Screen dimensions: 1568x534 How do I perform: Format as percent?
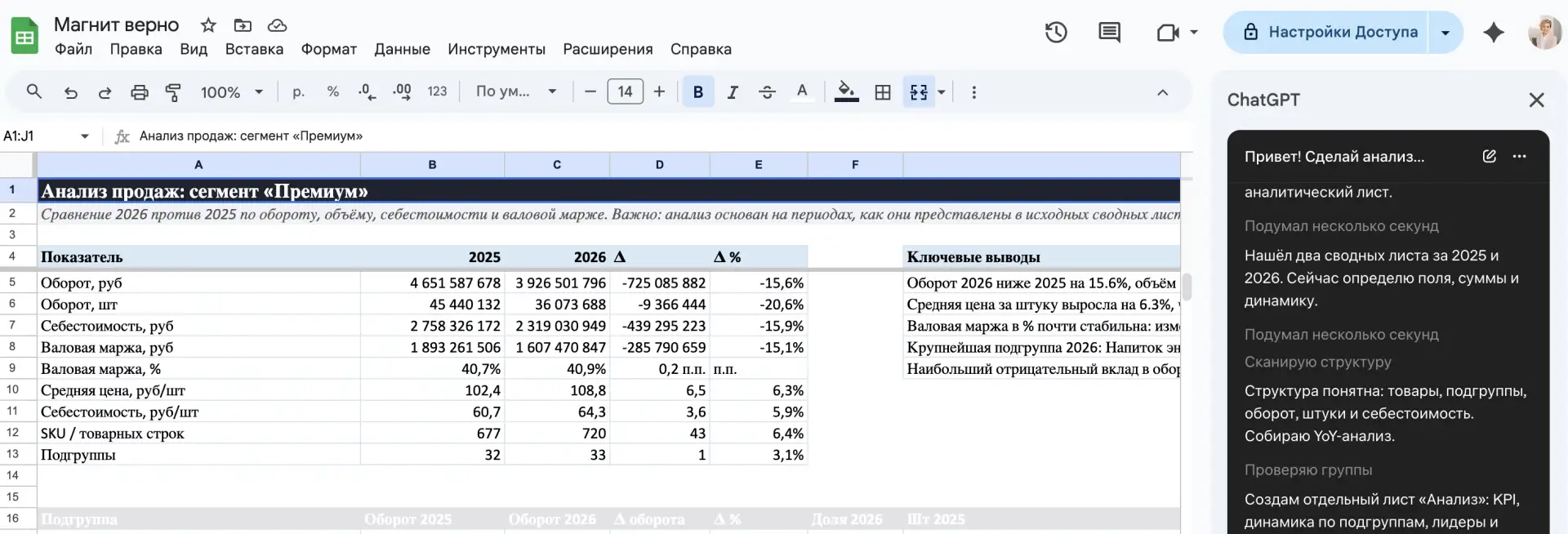[332, 92]
